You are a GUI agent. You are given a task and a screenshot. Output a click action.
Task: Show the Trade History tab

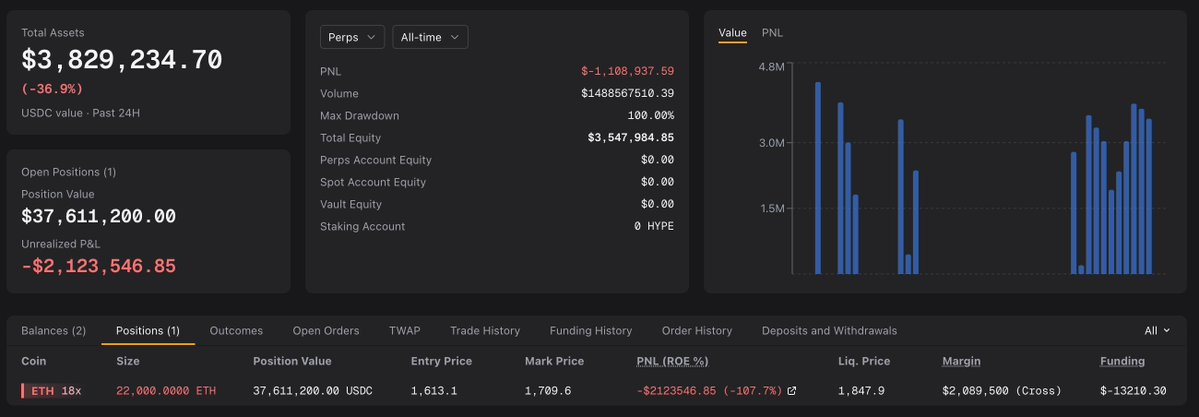(x=485, y=331)
